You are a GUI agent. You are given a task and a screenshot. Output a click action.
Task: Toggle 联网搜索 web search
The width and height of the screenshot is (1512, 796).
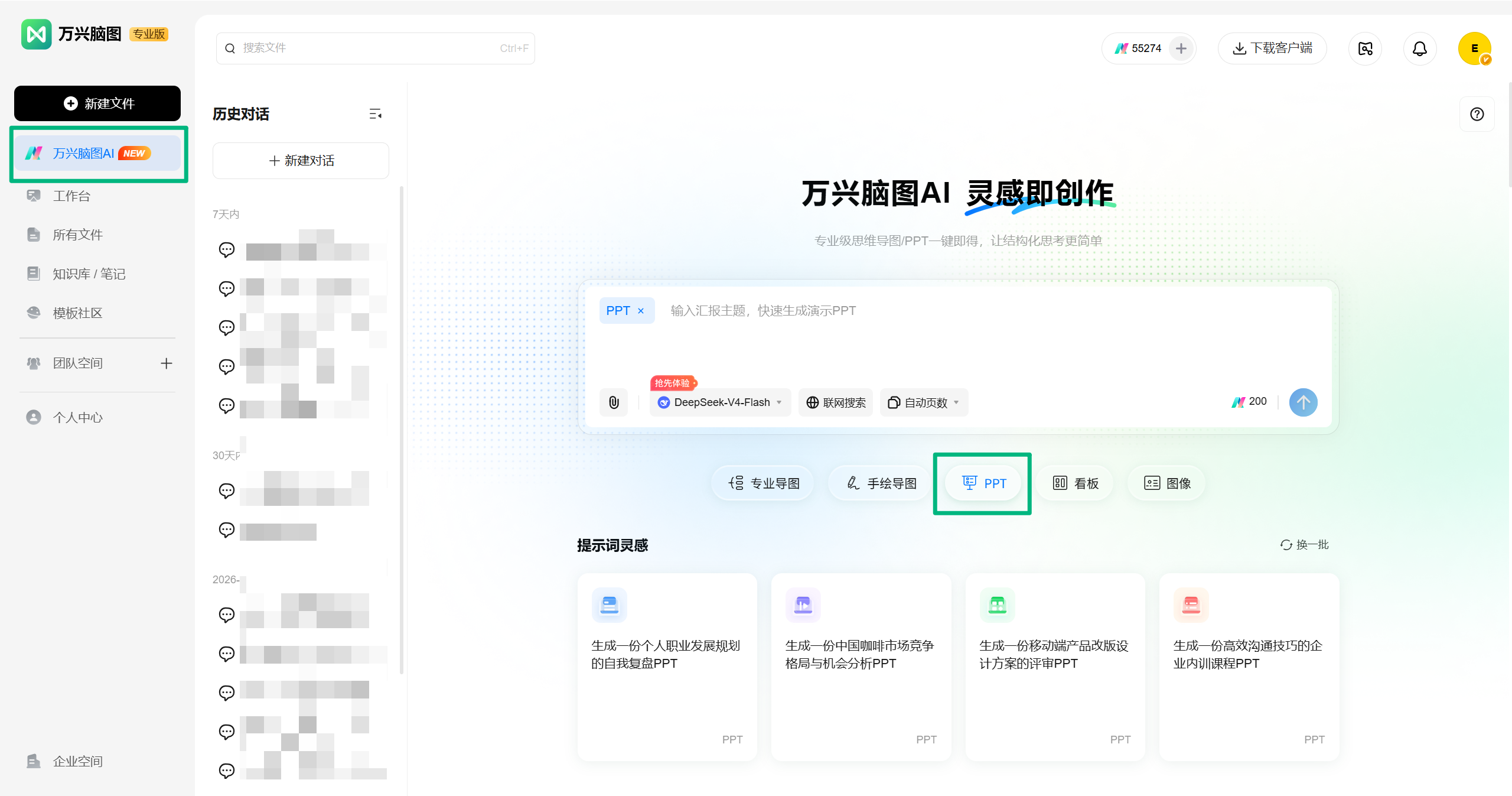(x=836, y=402)
